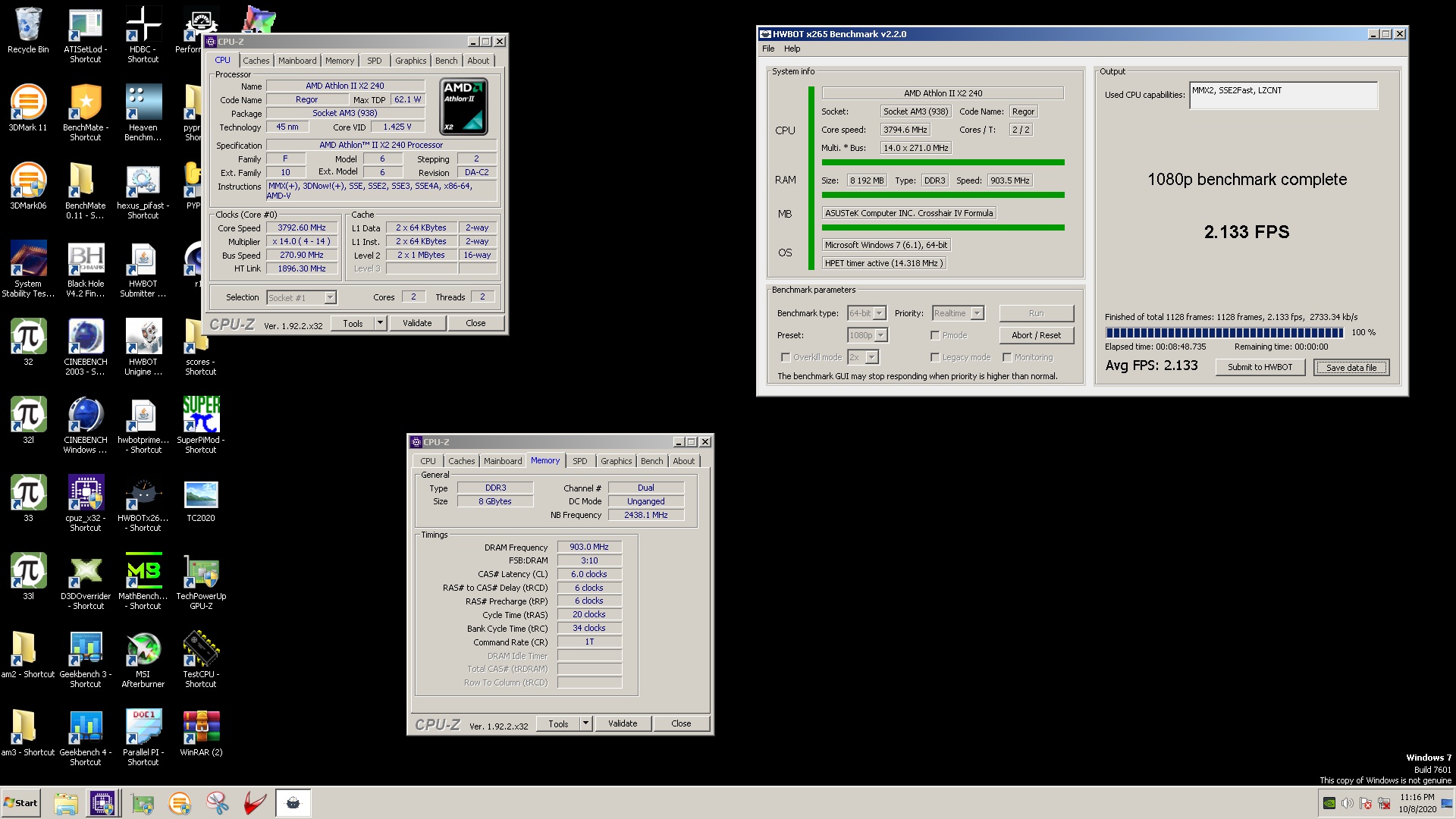
Task: Click Save data file button
Action: click(x=1351, y=367)
